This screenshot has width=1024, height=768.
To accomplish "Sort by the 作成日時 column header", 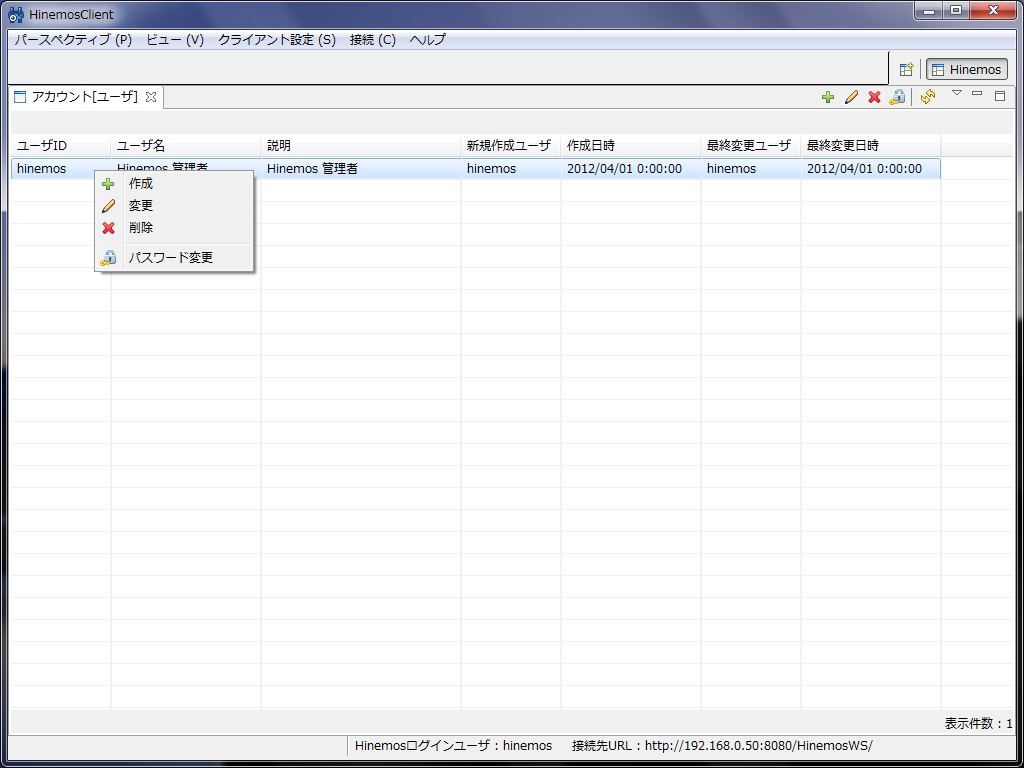I will 631,145.
